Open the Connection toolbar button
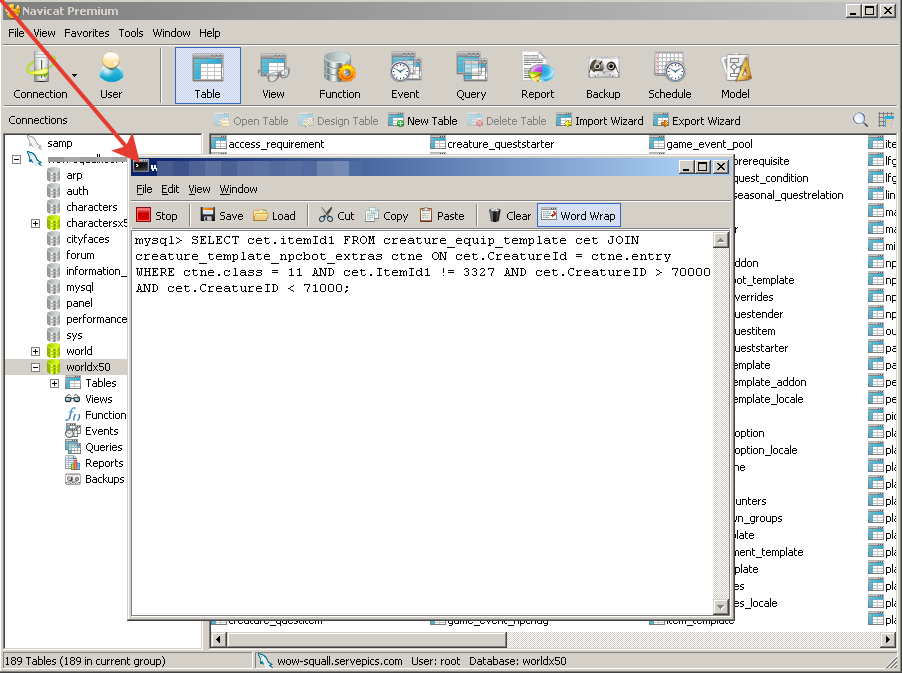 pyautogui.click(x=40, y=75)
